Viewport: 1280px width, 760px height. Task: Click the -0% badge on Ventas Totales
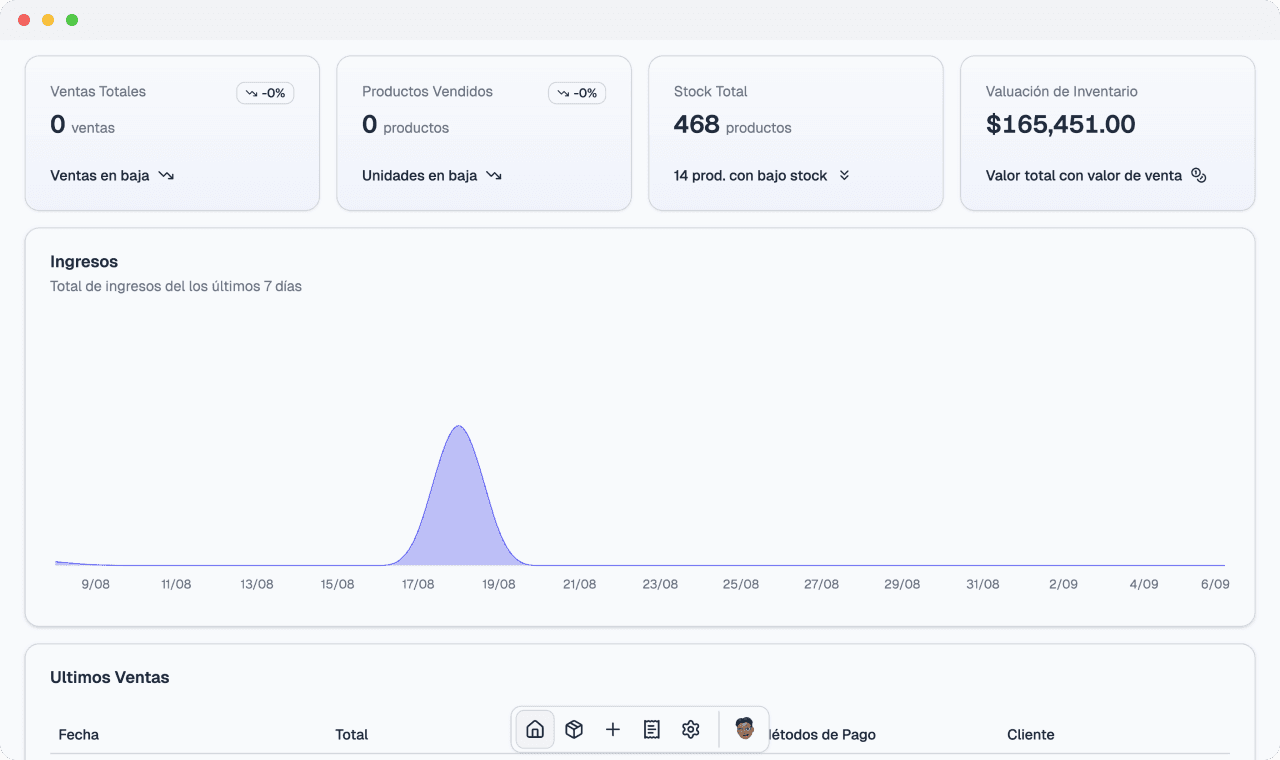[265, 93]
